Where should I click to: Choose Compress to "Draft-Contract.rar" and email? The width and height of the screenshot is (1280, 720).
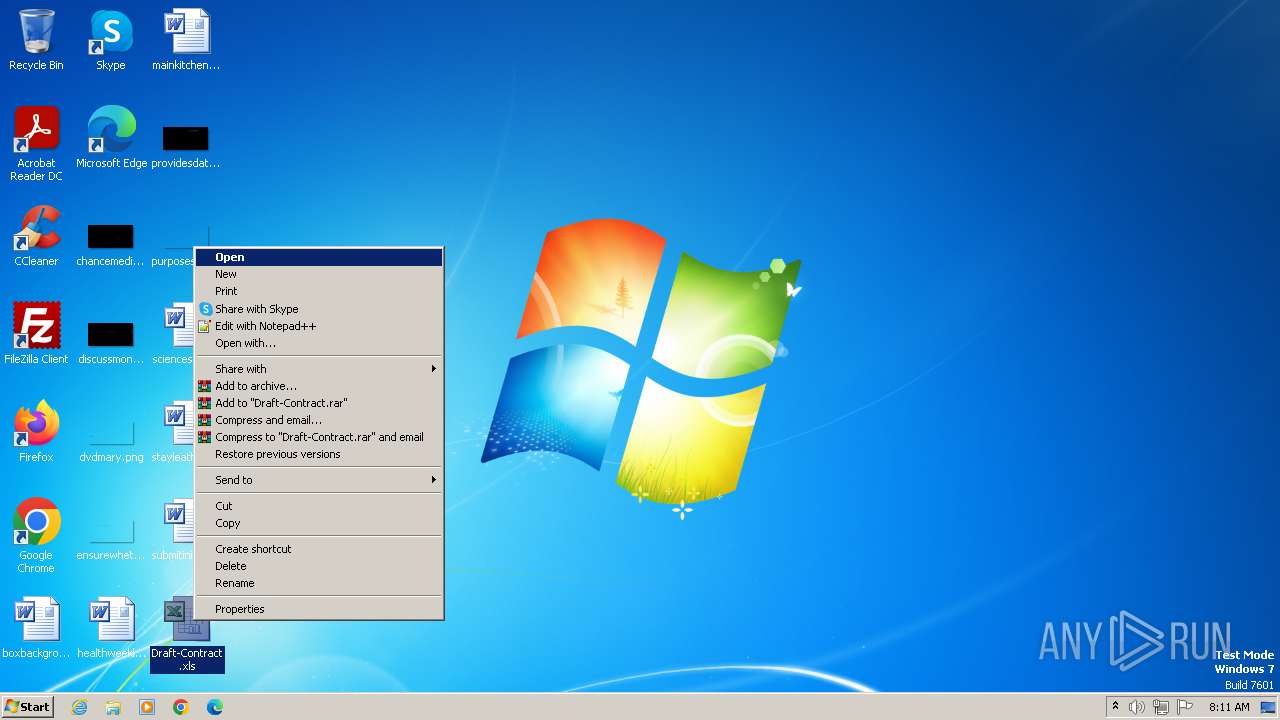point(319,437)
